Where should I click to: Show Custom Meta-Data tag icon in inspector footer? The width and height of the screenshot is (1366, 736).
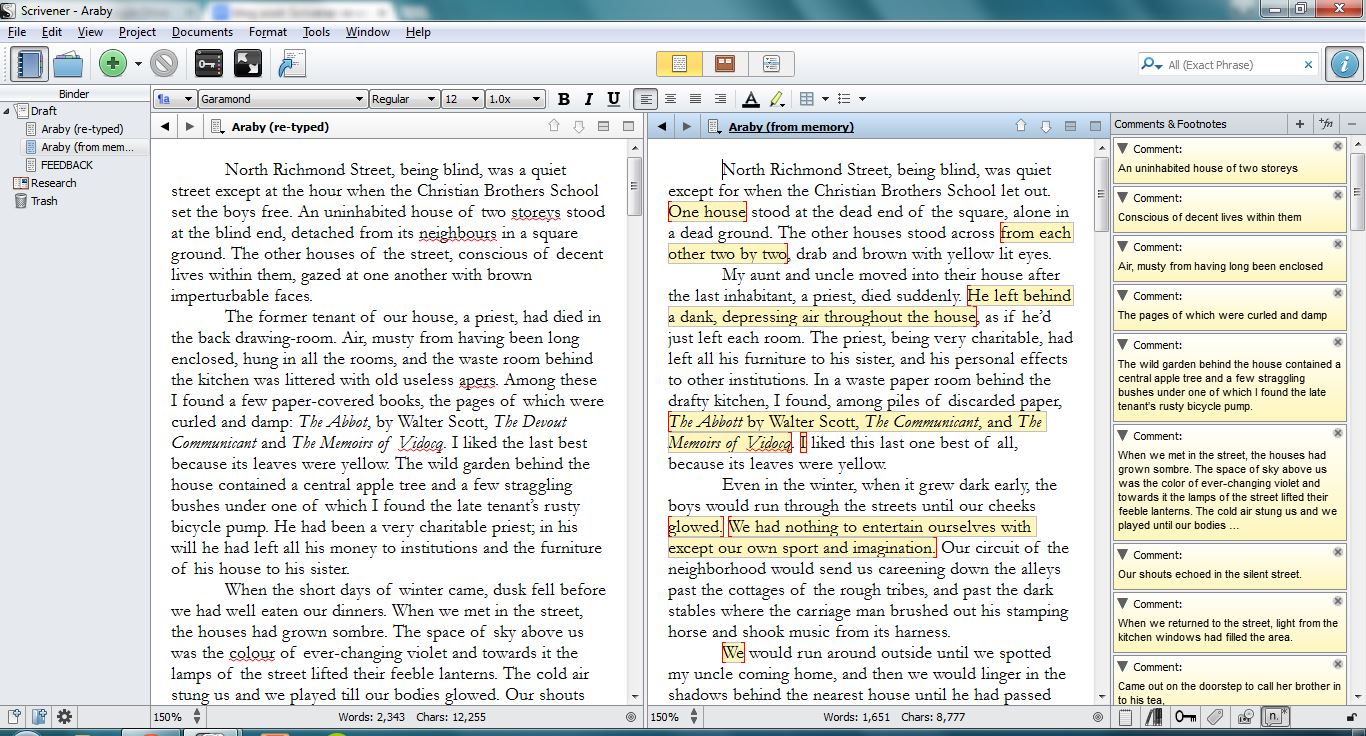tap(1216, 717)
